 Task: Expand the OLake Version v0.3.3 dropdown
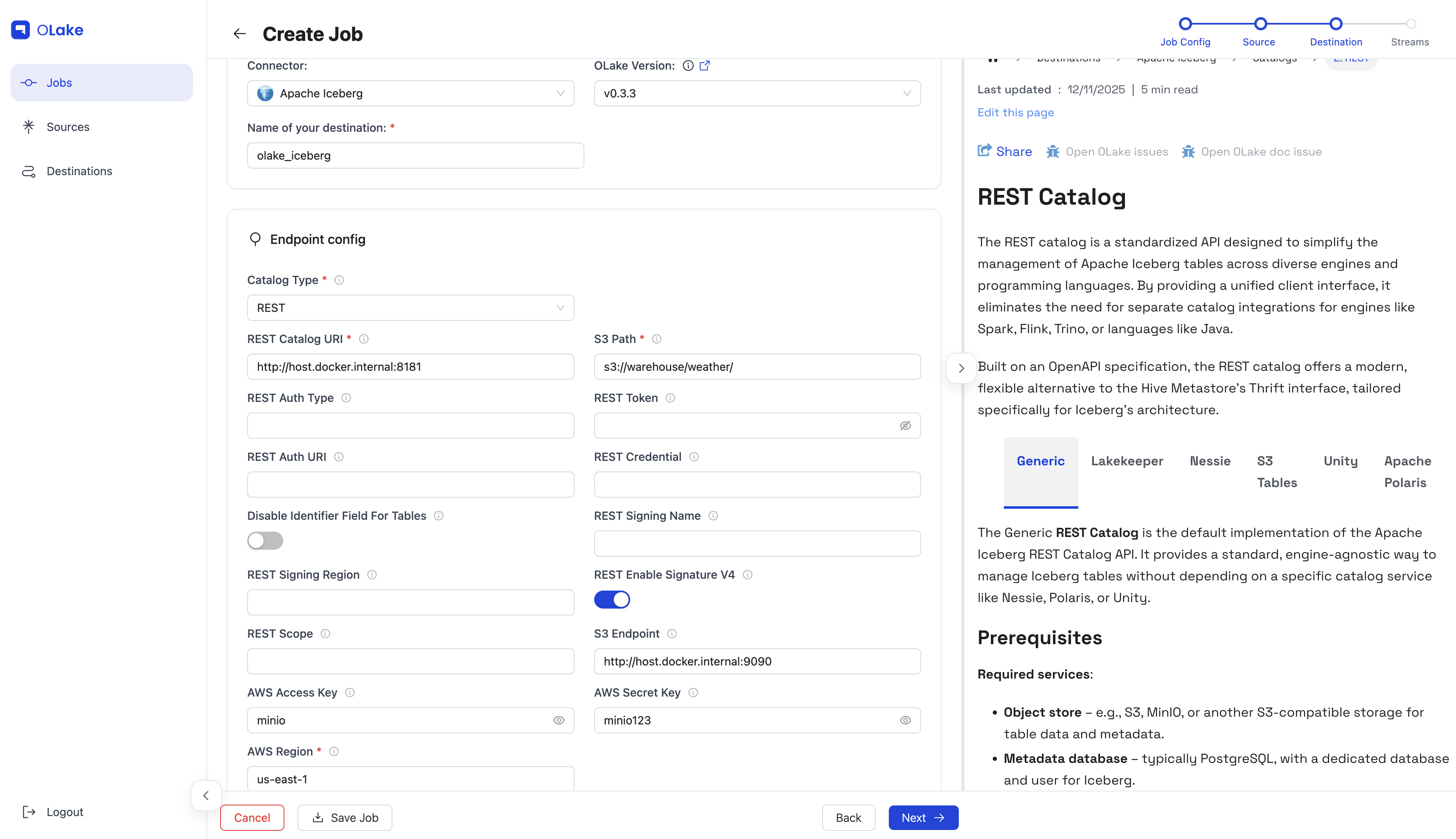[757, 93]
